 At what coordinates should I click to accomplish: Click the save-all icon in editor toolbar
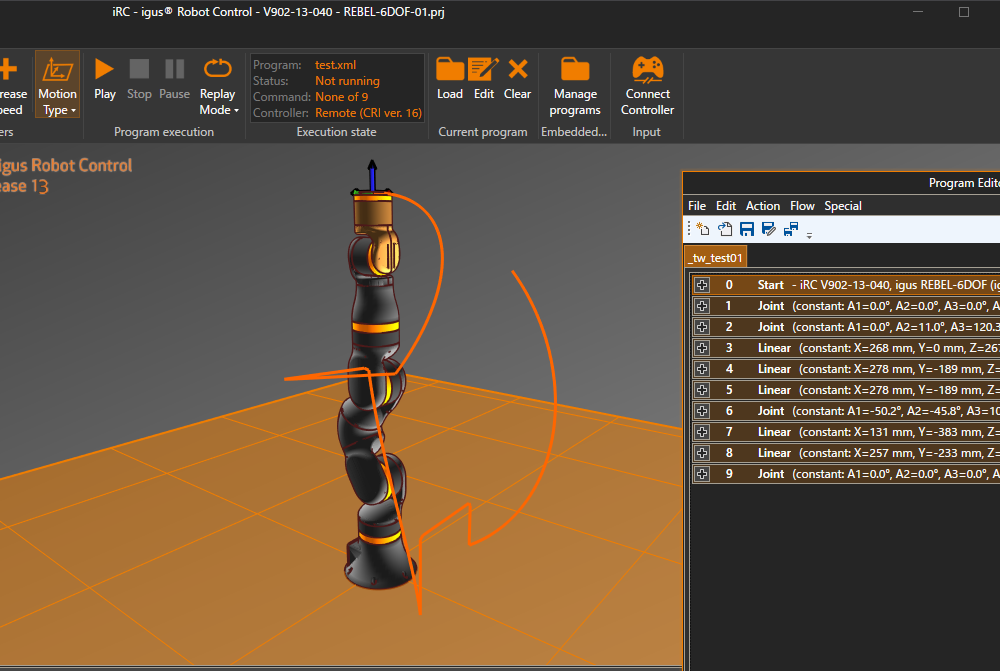click(790, 229)
